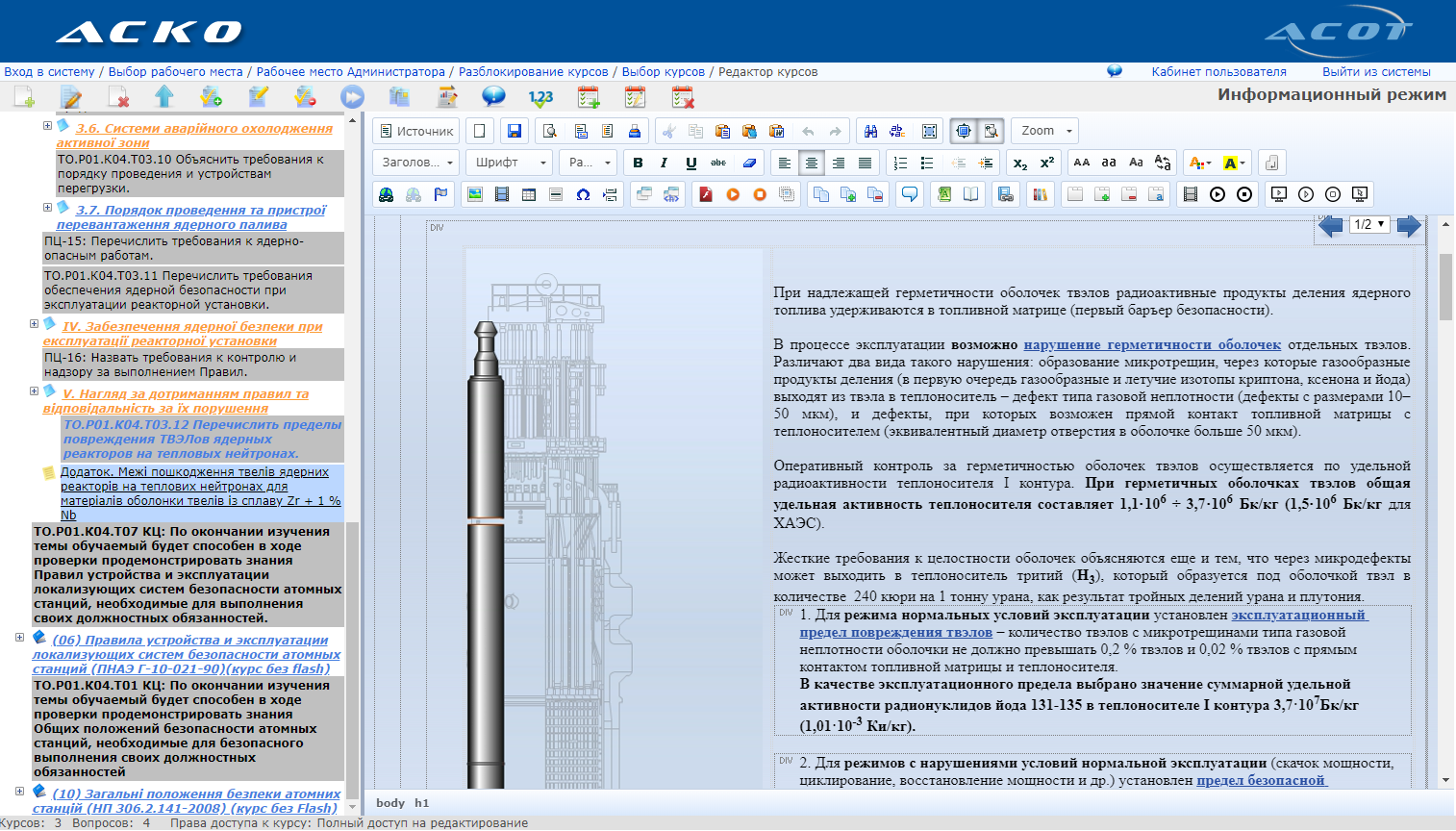Image resolution: width=1456 pixels, height=831 pixels.
Task: Insert special character Omega icon
Action: pos(583,194)
